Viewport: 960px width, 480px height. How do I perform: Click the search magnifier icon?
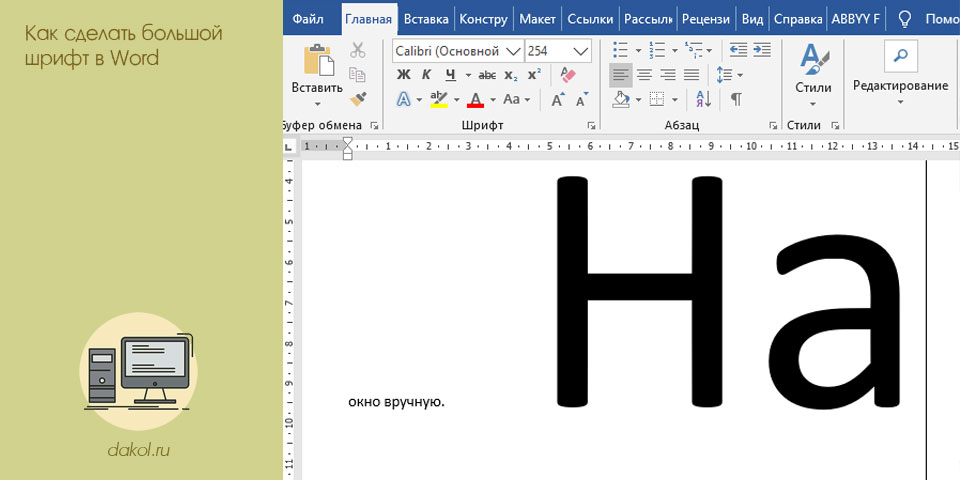pos(901,56)
